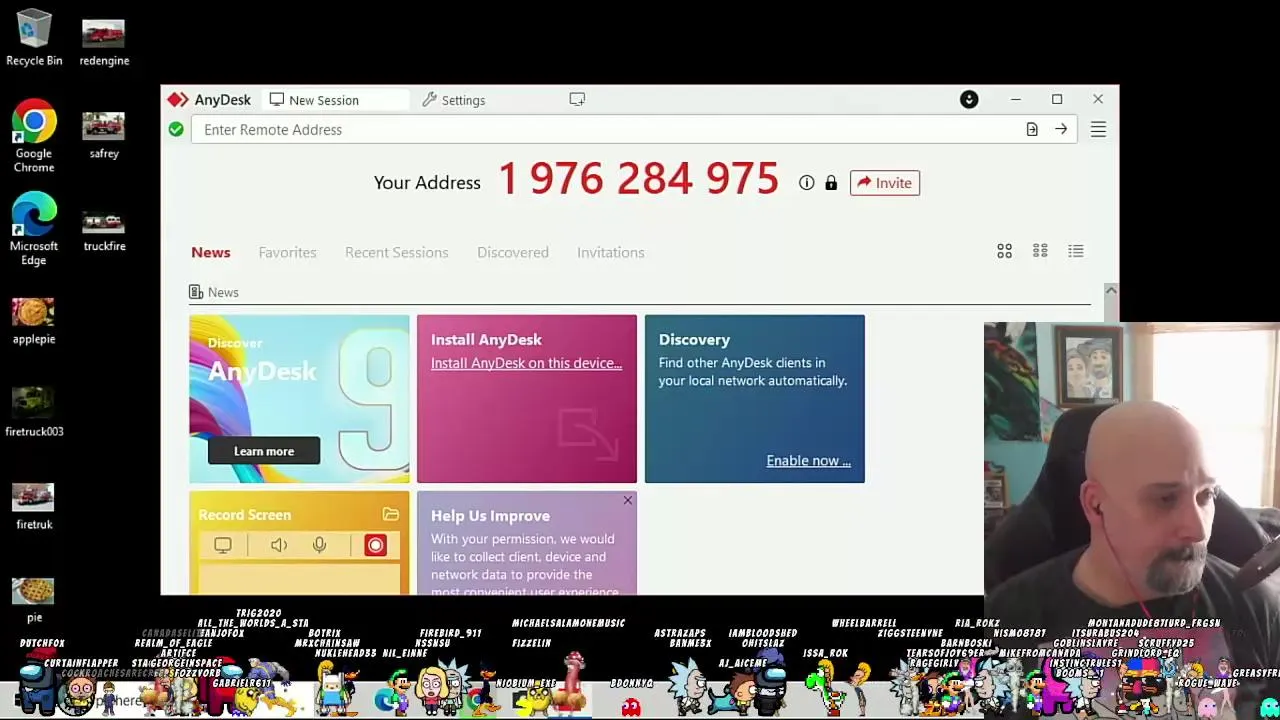The height and width of the screenshot is (720, 1280).
Task: Click the padlock icon beside the address
Action: pyautogui.click(x=831, y=183)
